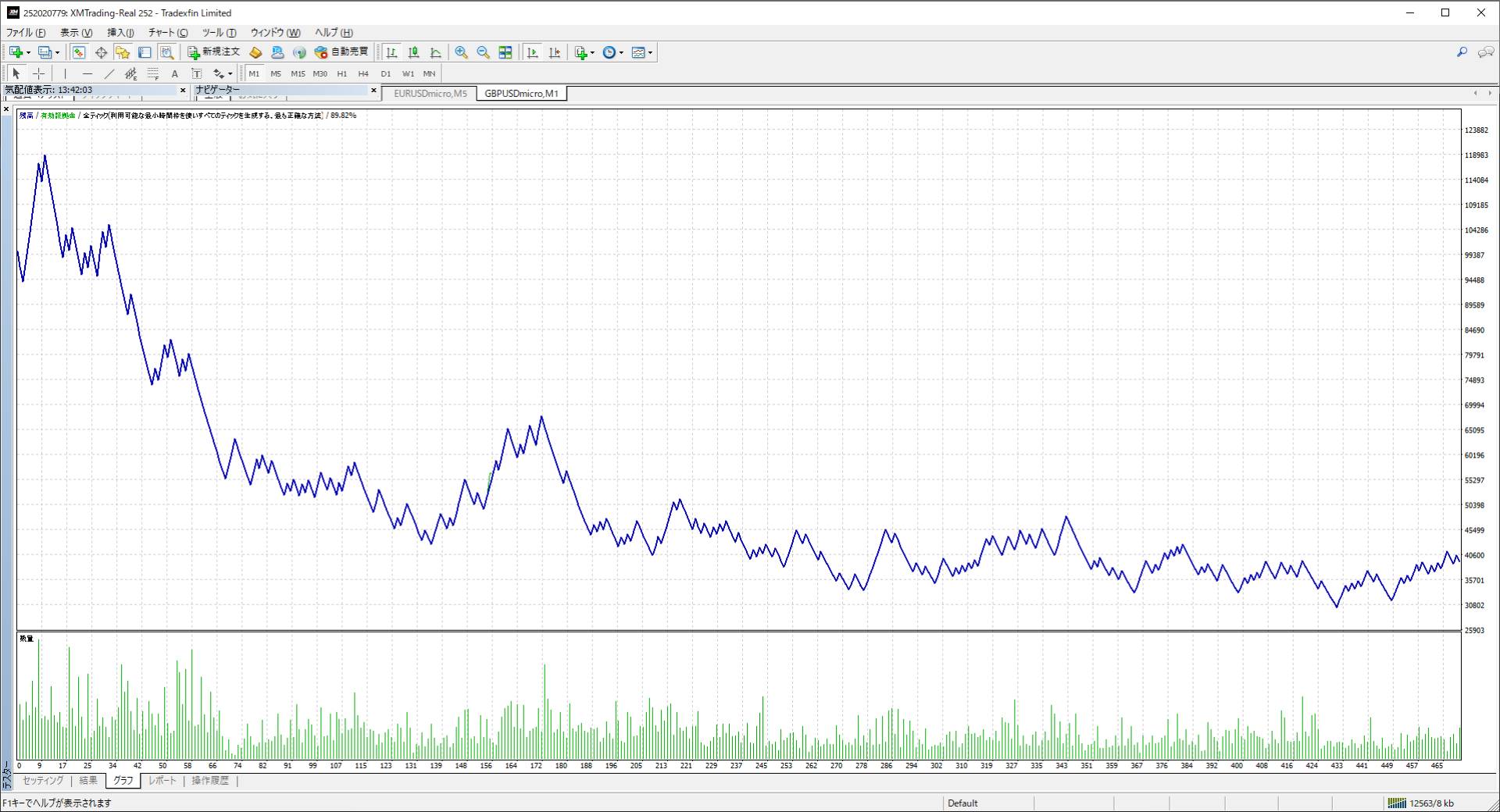Click the arrows and shapes icon
Image resolution: width=1500 pixels, height=812 pixels.
coord(219,73)
